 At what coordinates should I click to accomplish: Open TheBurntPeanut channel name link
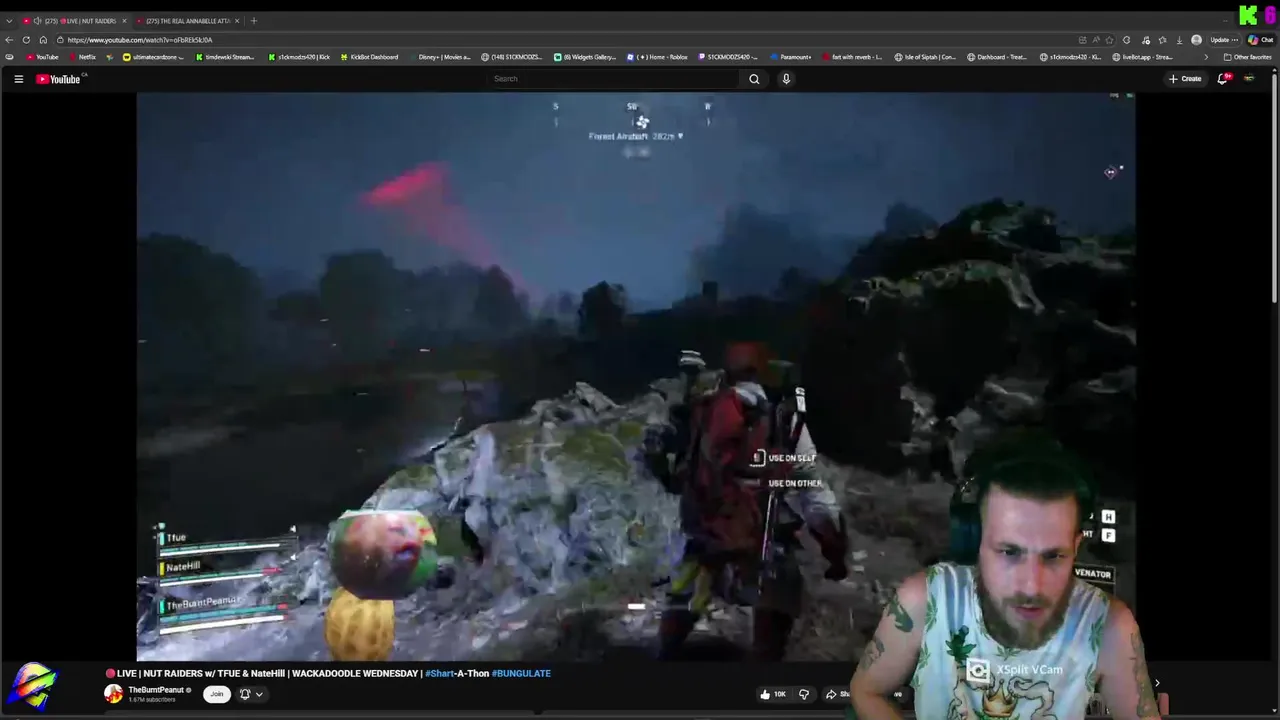156,690
